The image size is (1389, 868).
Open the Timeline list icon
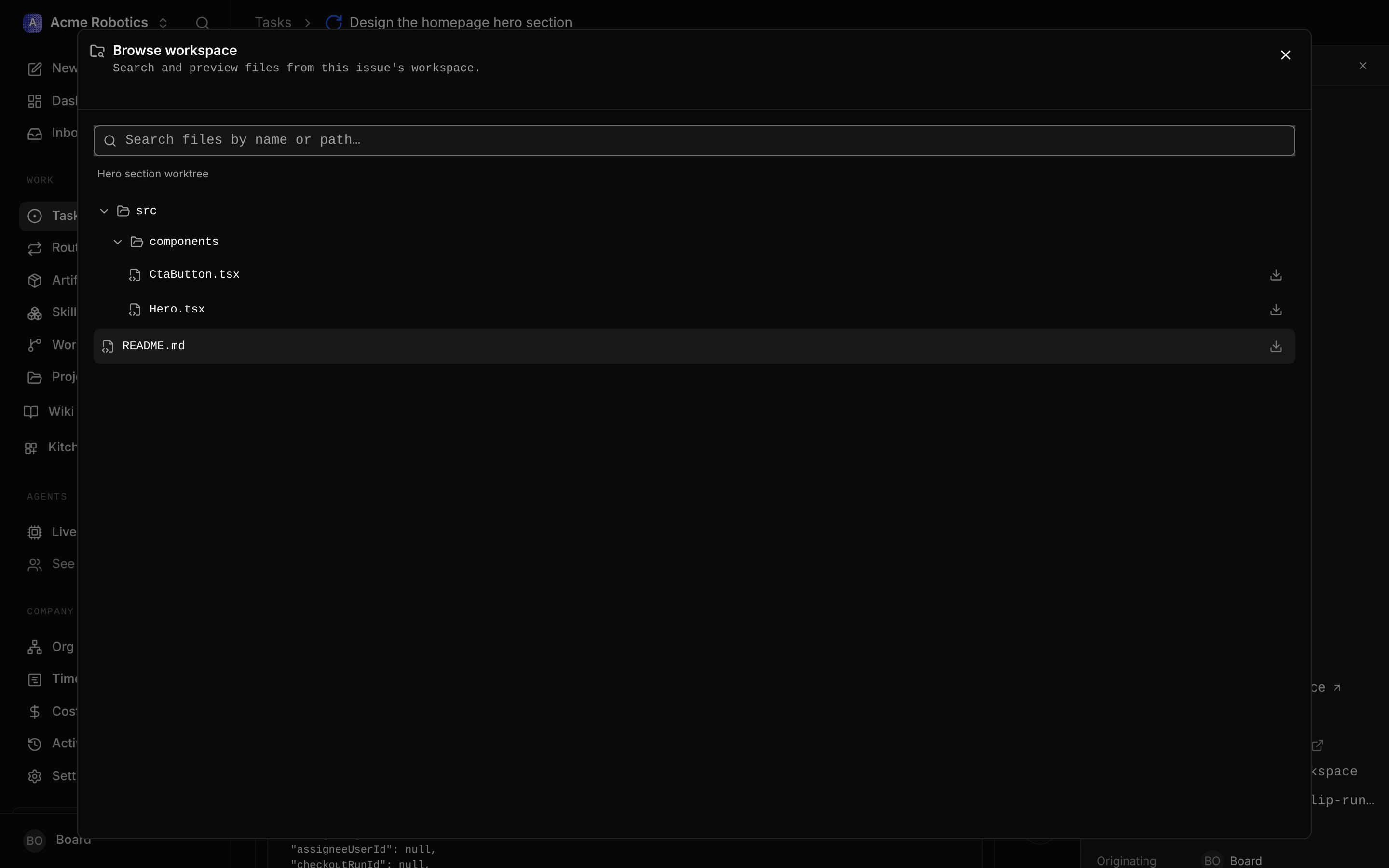(x=34, y=680)
